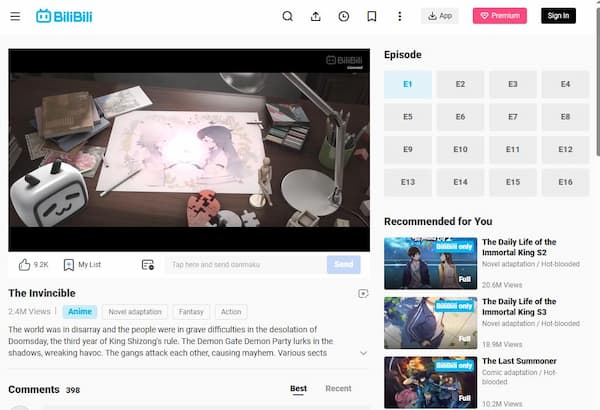The width and height of the screenshot is (600, 410).
Task: Select episode E15
Action: coord(513,182)
